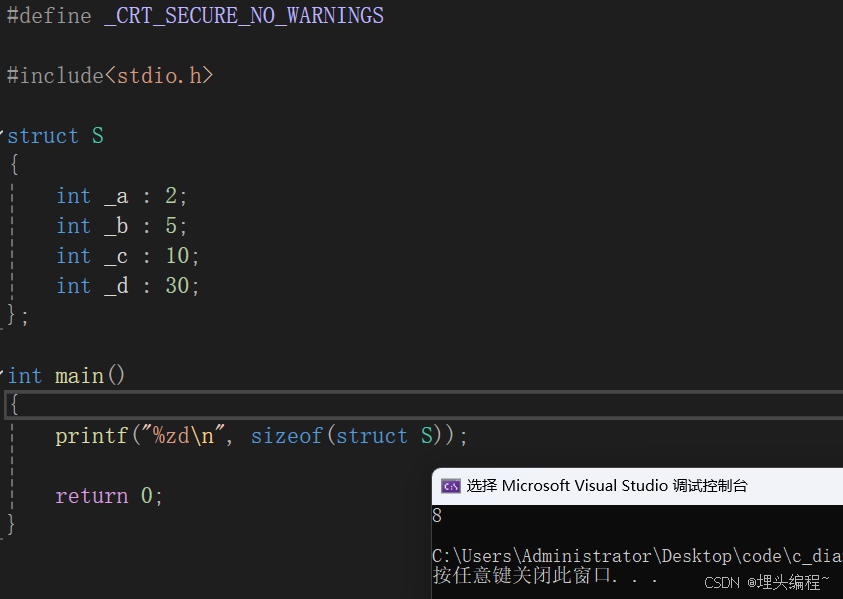The height and width of the screenshot is (599, 843).
Task: Click the 'int _c : 10;' line
Action: 128,255
